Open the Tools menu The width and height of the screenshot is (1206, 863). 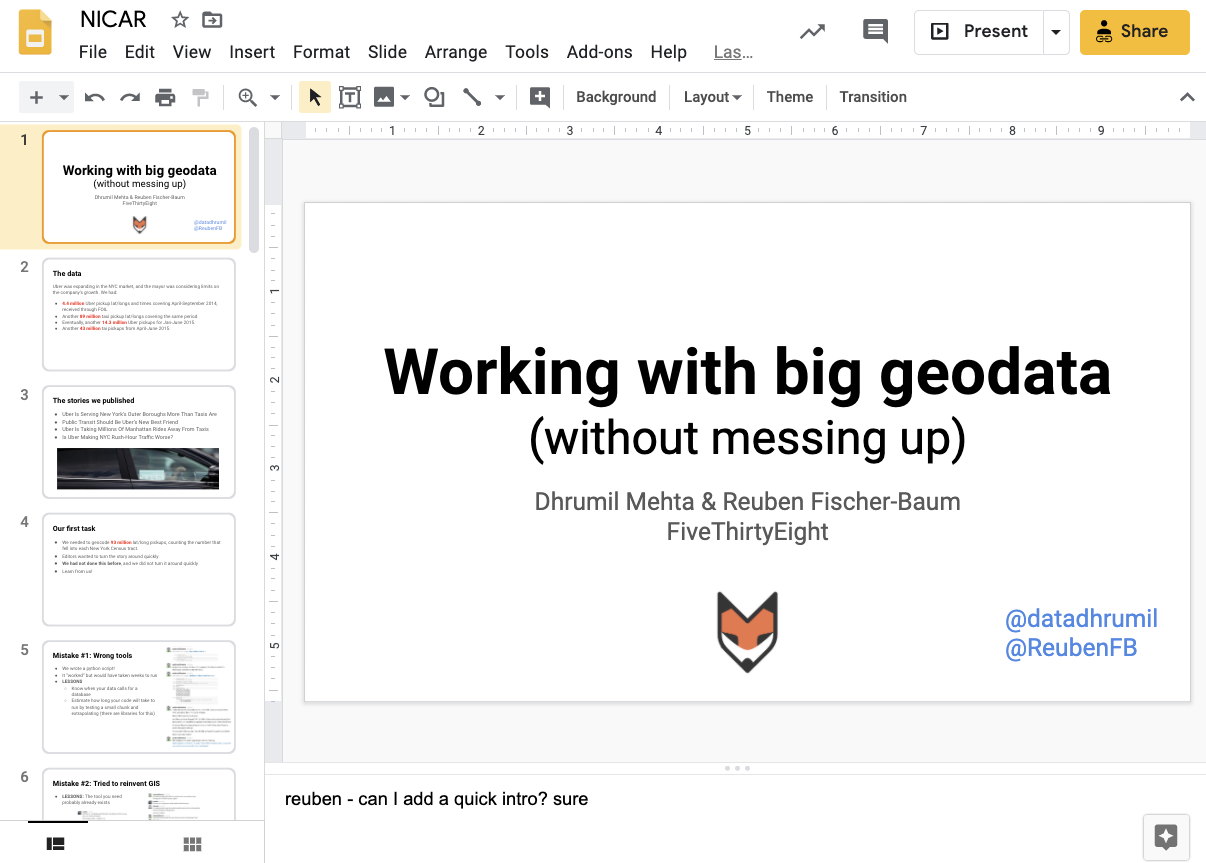(527, 52)
